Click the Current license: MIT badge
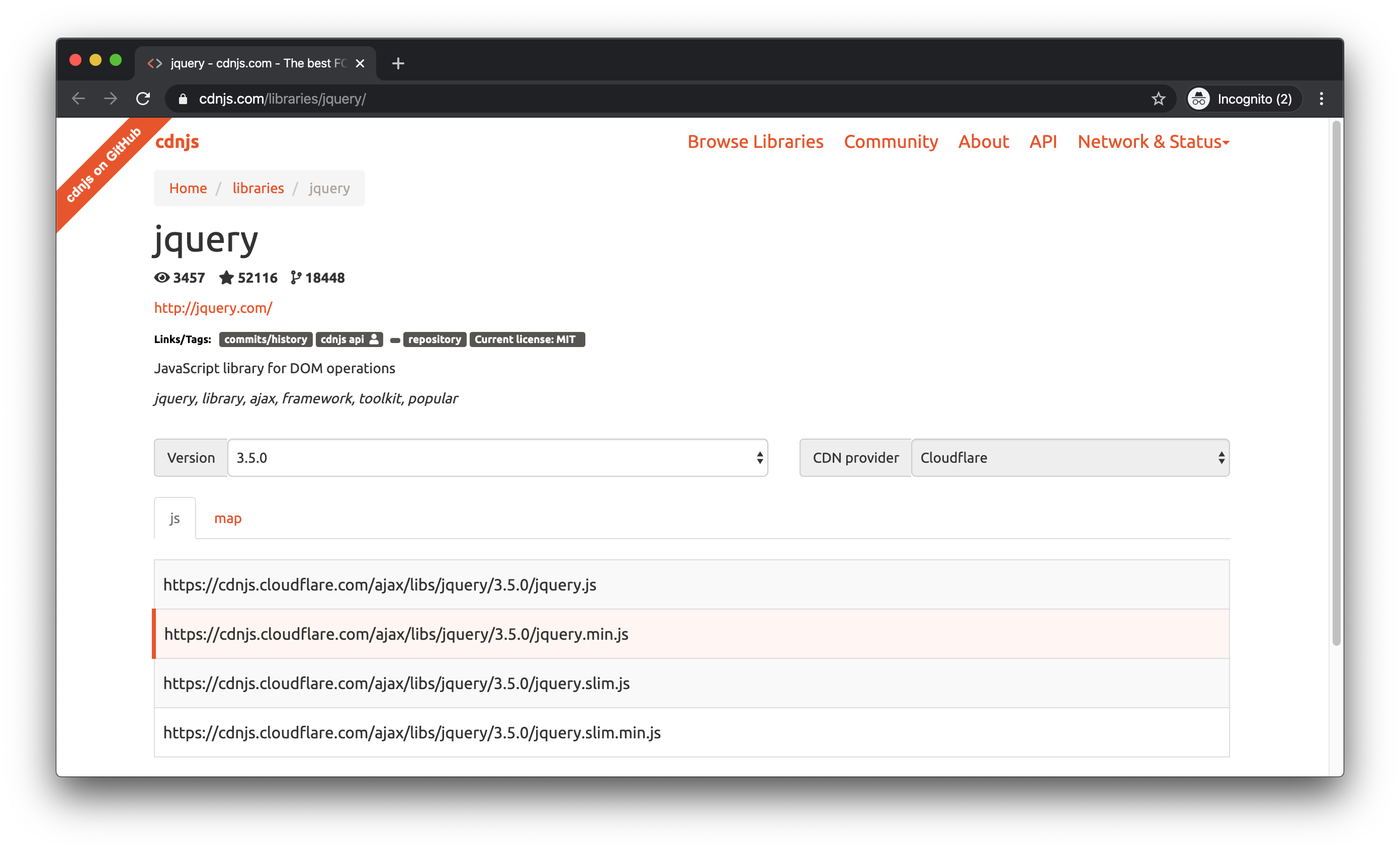Screen dimensions: 1400x851 click(x=527, y=339)
